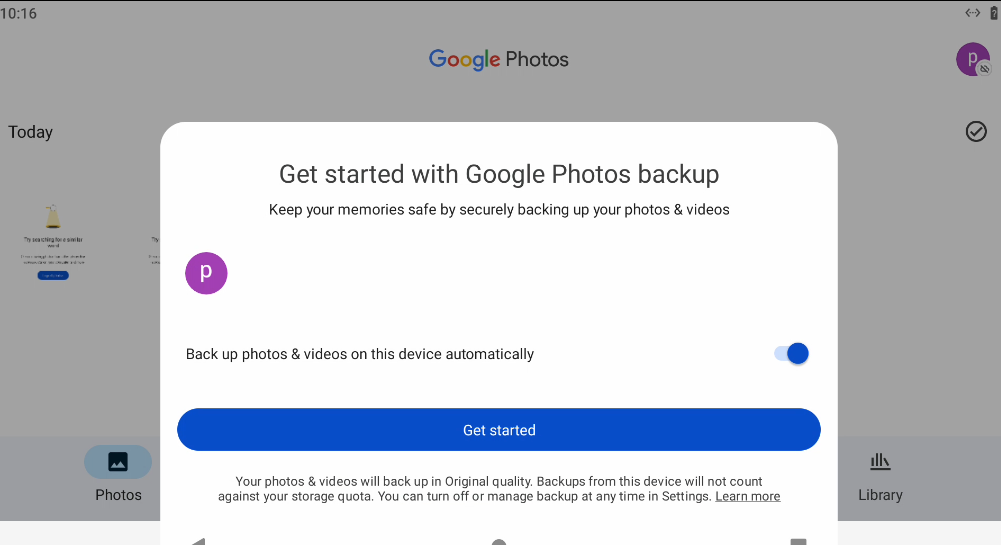Open recent apps with the square button
This screenshot has width=1001, height=545.
click(x=798, y=541)
